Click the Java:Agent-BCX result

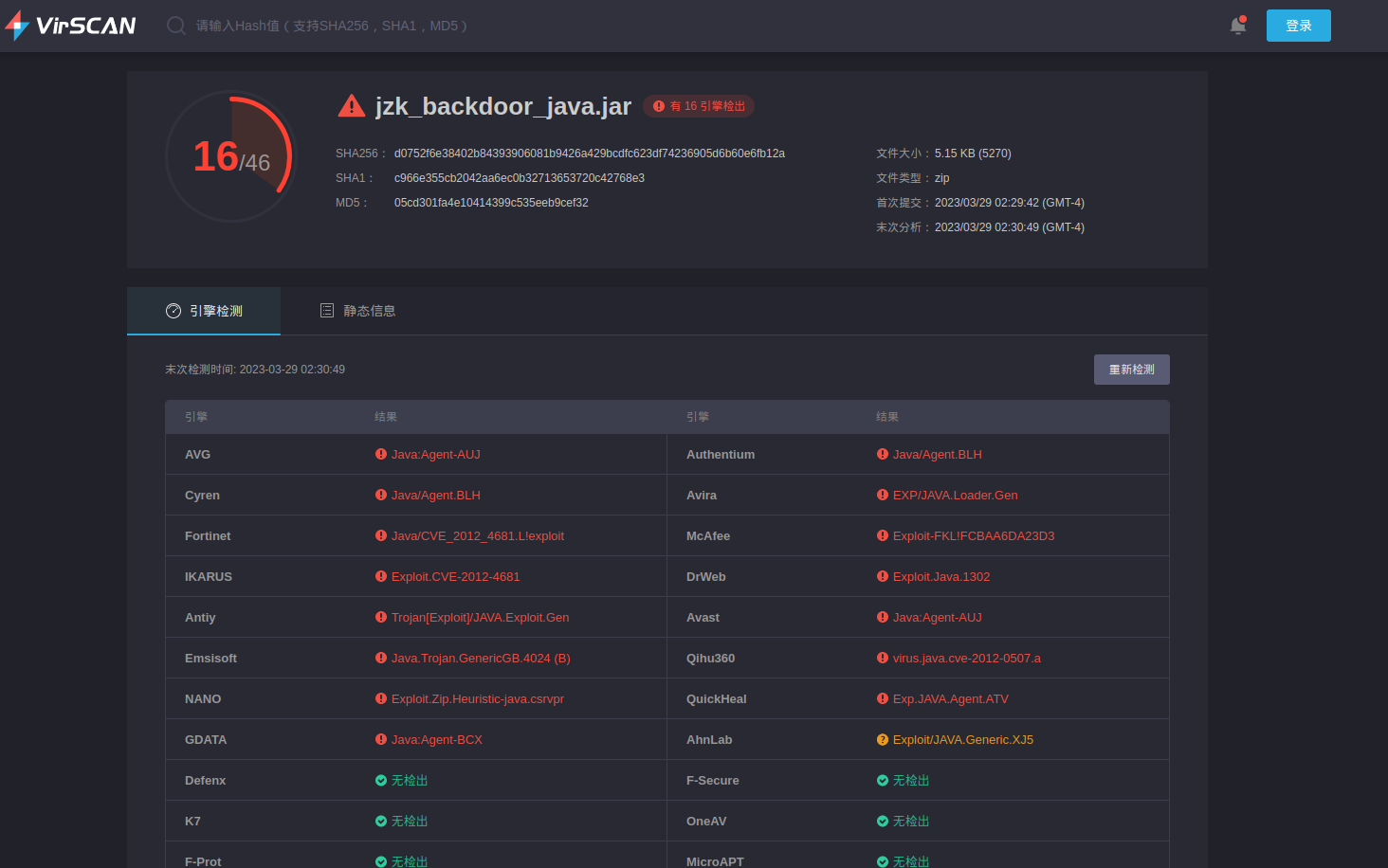[437, 739]
